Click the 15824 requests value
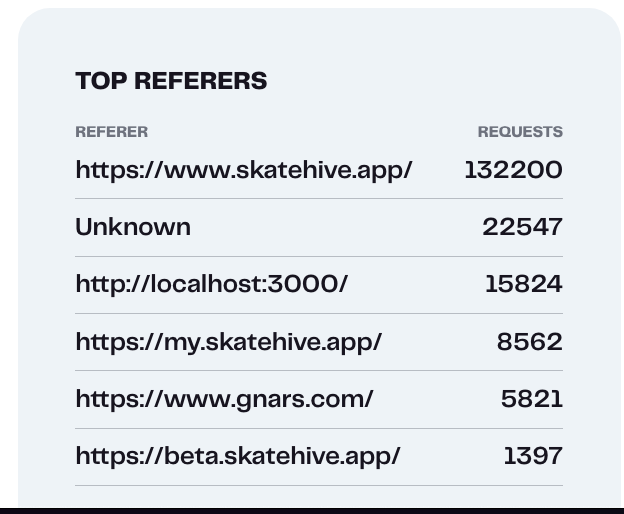624x514 pixels. [x=523, y=284]
